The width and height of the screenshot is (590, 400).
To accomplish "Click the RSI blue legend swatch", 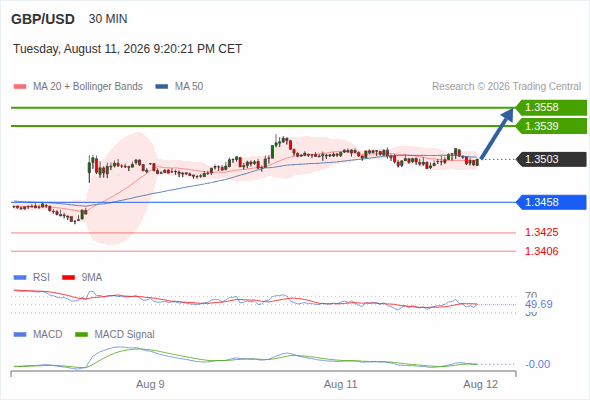I will tap(20, 278).
